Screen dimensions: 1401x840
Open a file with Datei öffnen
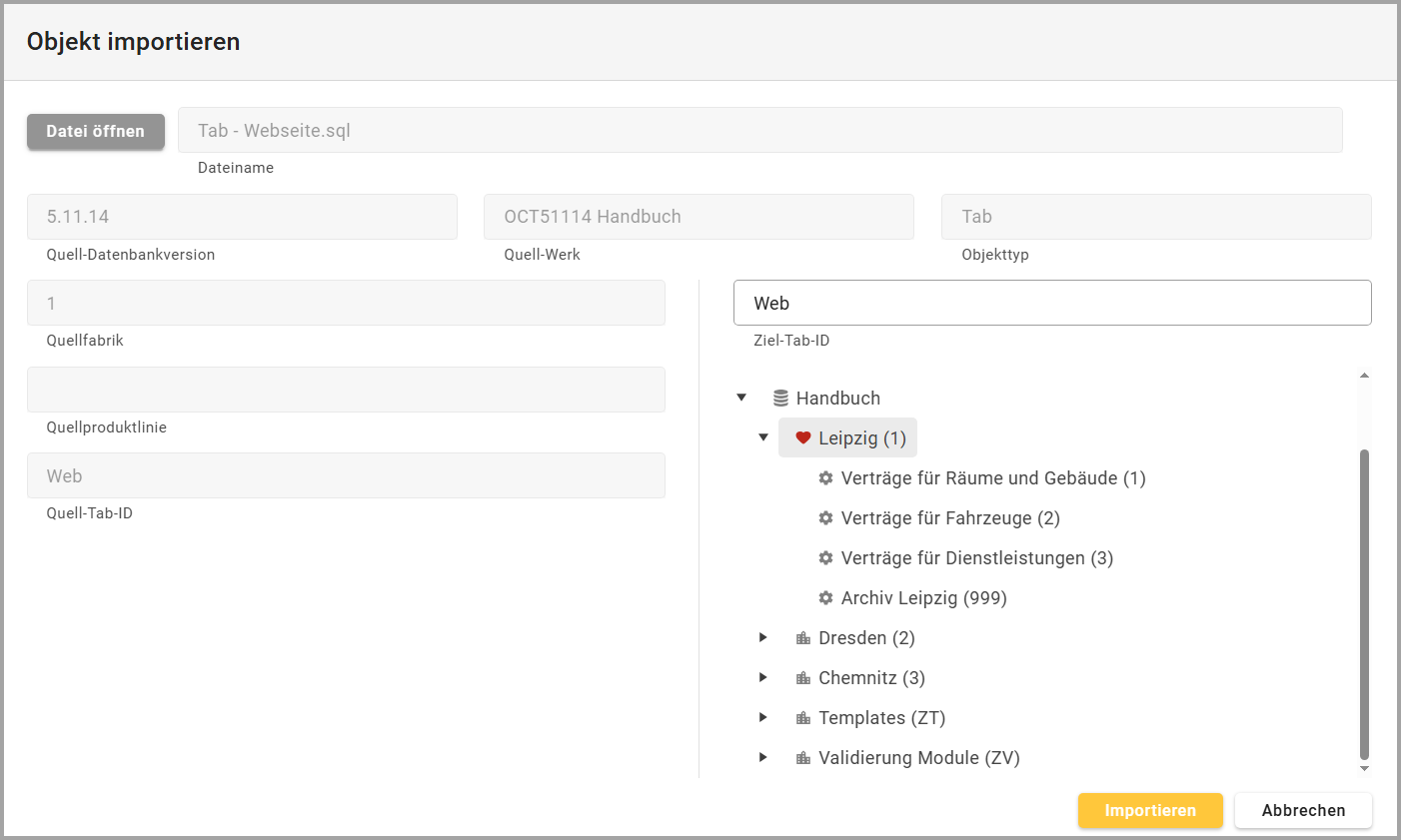pyautogui.click(x=96, y=131)
